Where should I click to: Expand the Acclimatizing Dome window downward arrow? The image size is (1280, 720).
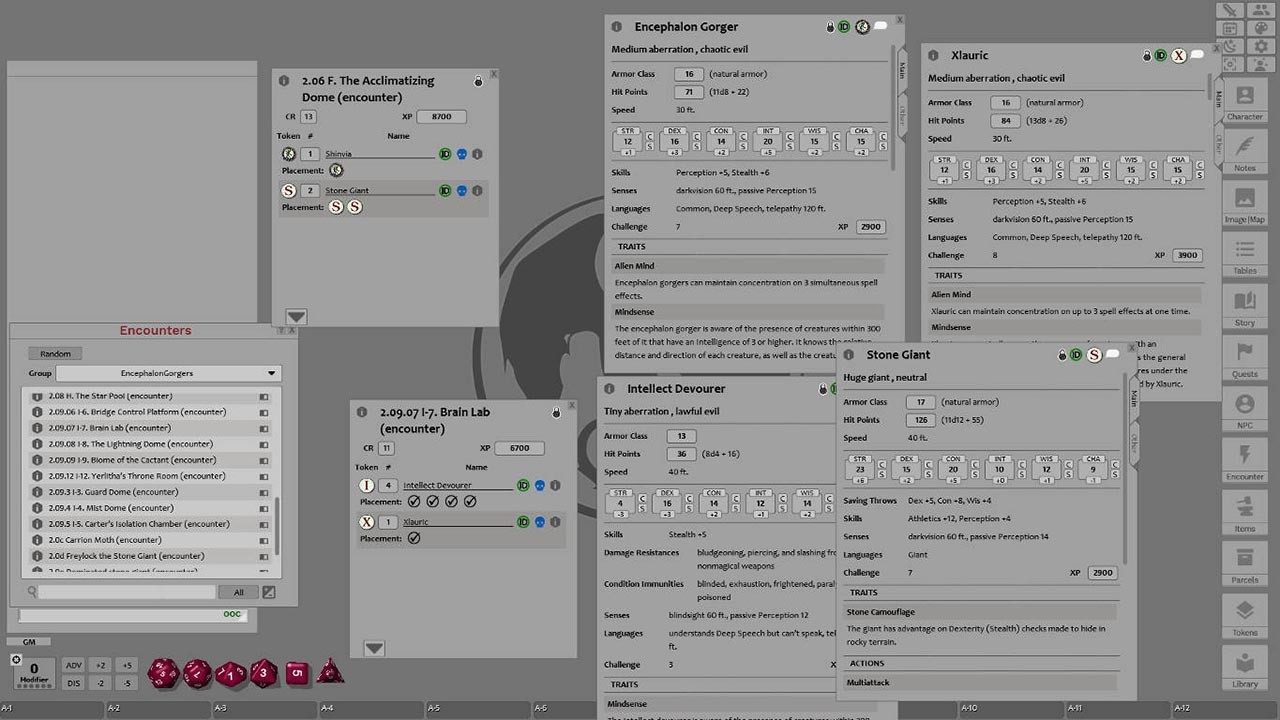click(x=294, y=314)
